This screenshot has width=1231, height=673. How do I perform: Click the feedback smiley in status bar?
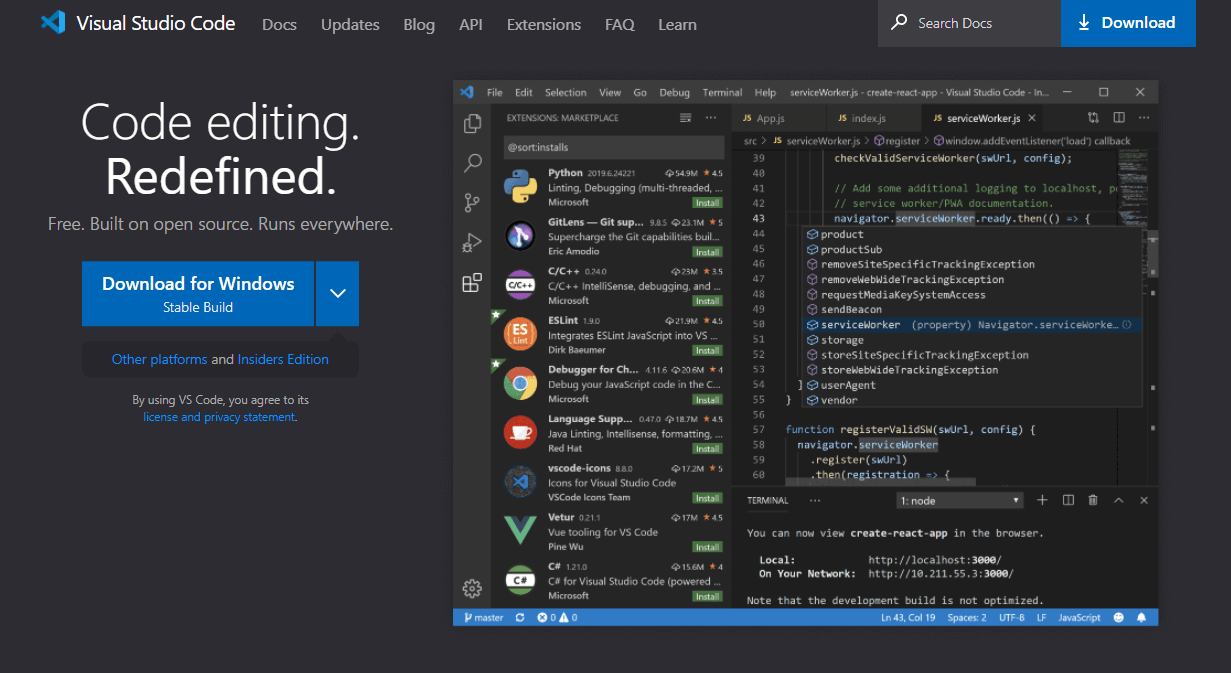(1118, 618)
